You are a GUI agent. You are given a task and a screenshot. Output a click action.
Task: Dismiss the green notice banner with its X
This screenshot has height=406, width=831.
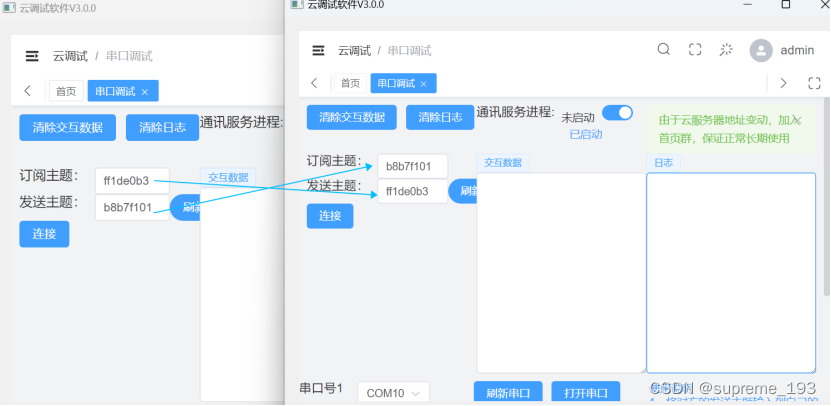[799, 121]
